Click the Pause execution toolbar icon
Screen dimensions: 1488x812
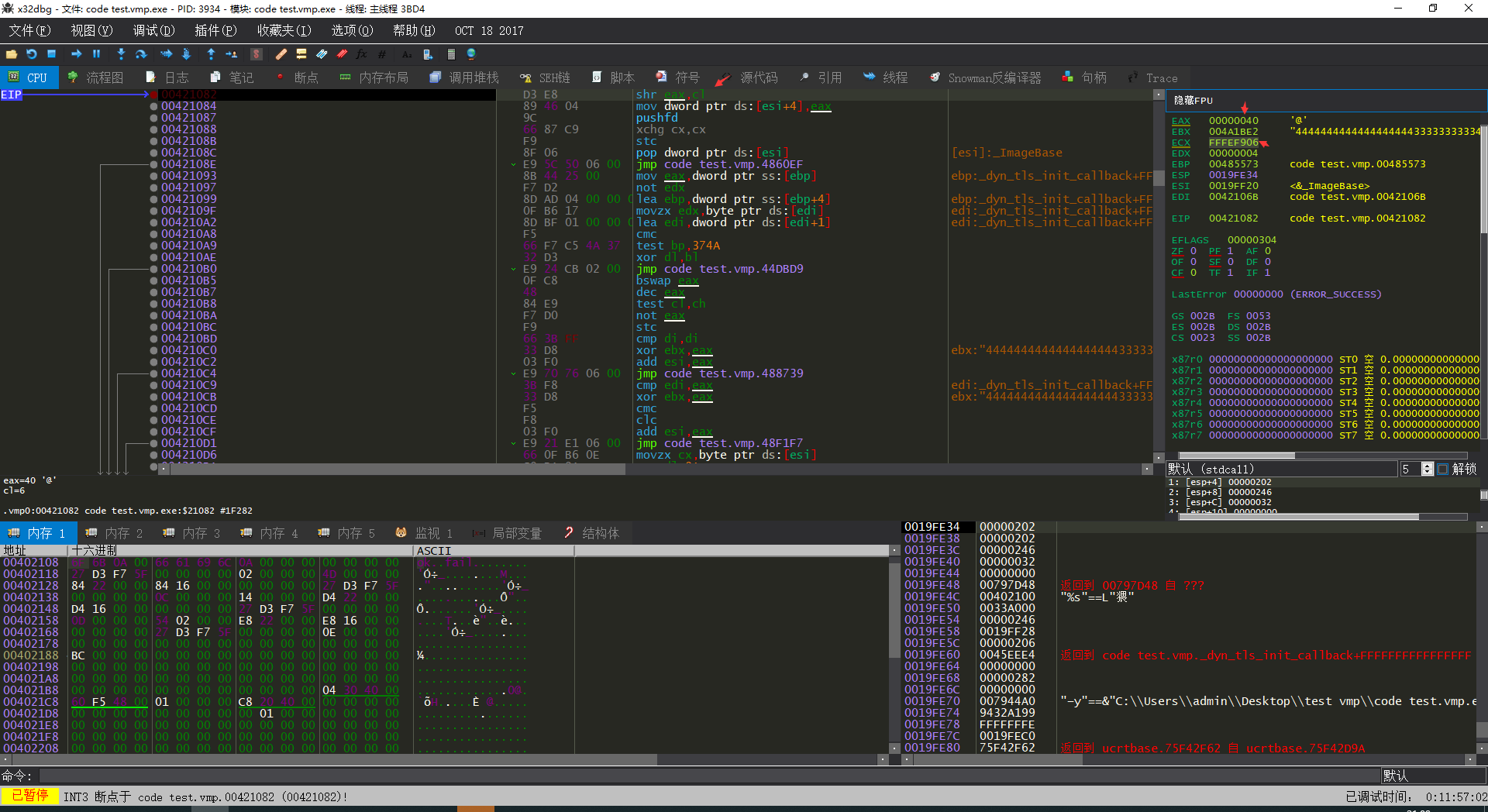(x=97, y=54)
